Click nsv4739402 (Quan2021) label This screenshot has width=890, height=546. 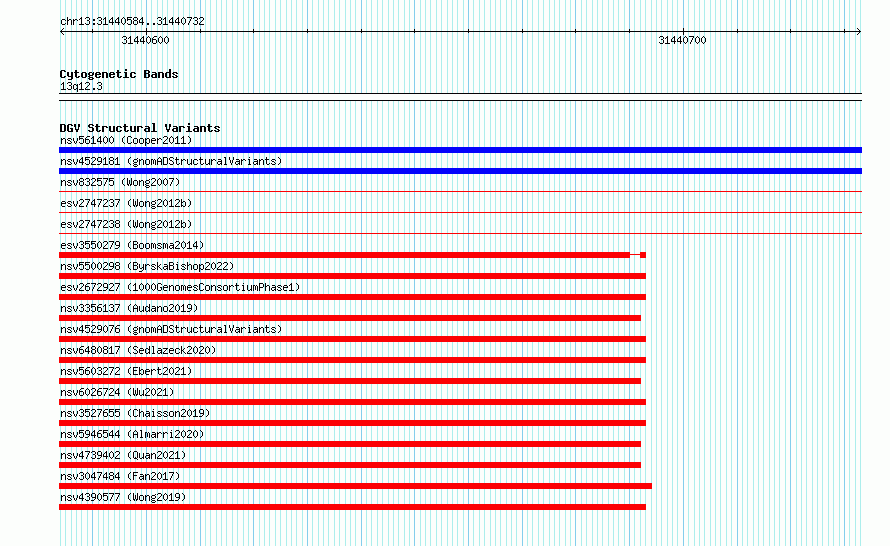click(123, 455)
